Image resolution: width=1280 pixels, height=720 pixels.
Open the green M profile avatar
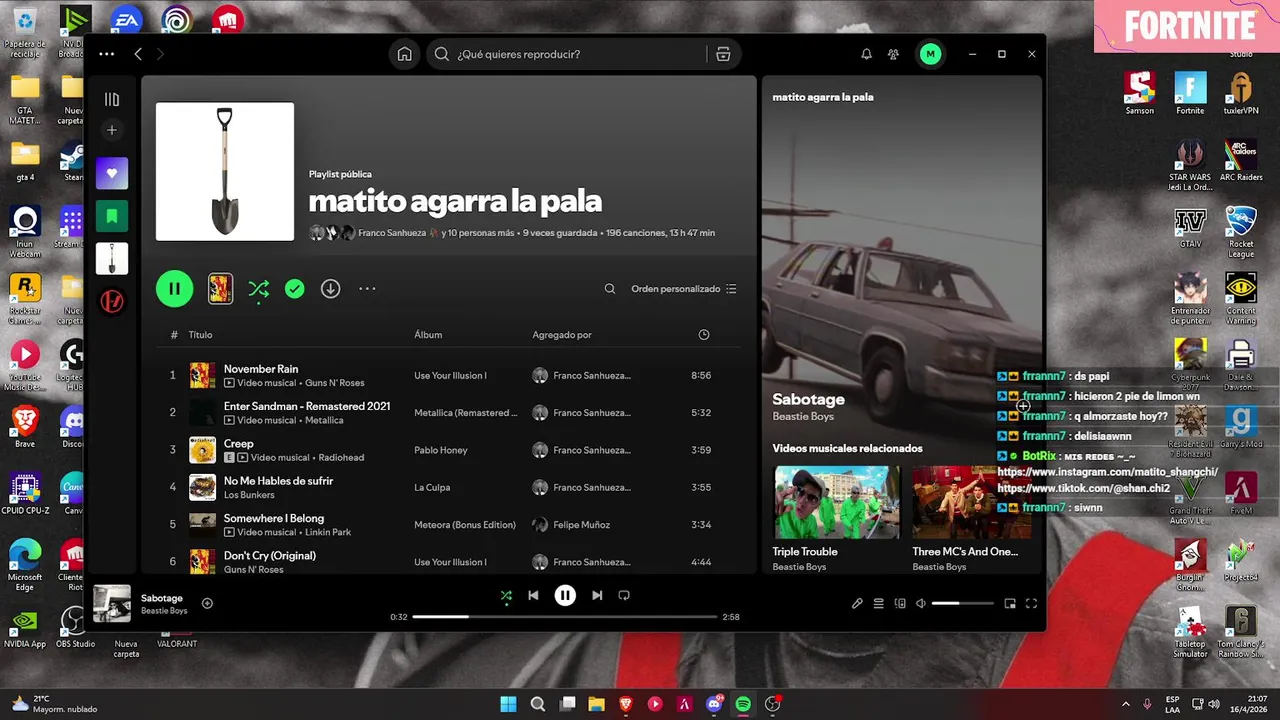coord(930,54)
